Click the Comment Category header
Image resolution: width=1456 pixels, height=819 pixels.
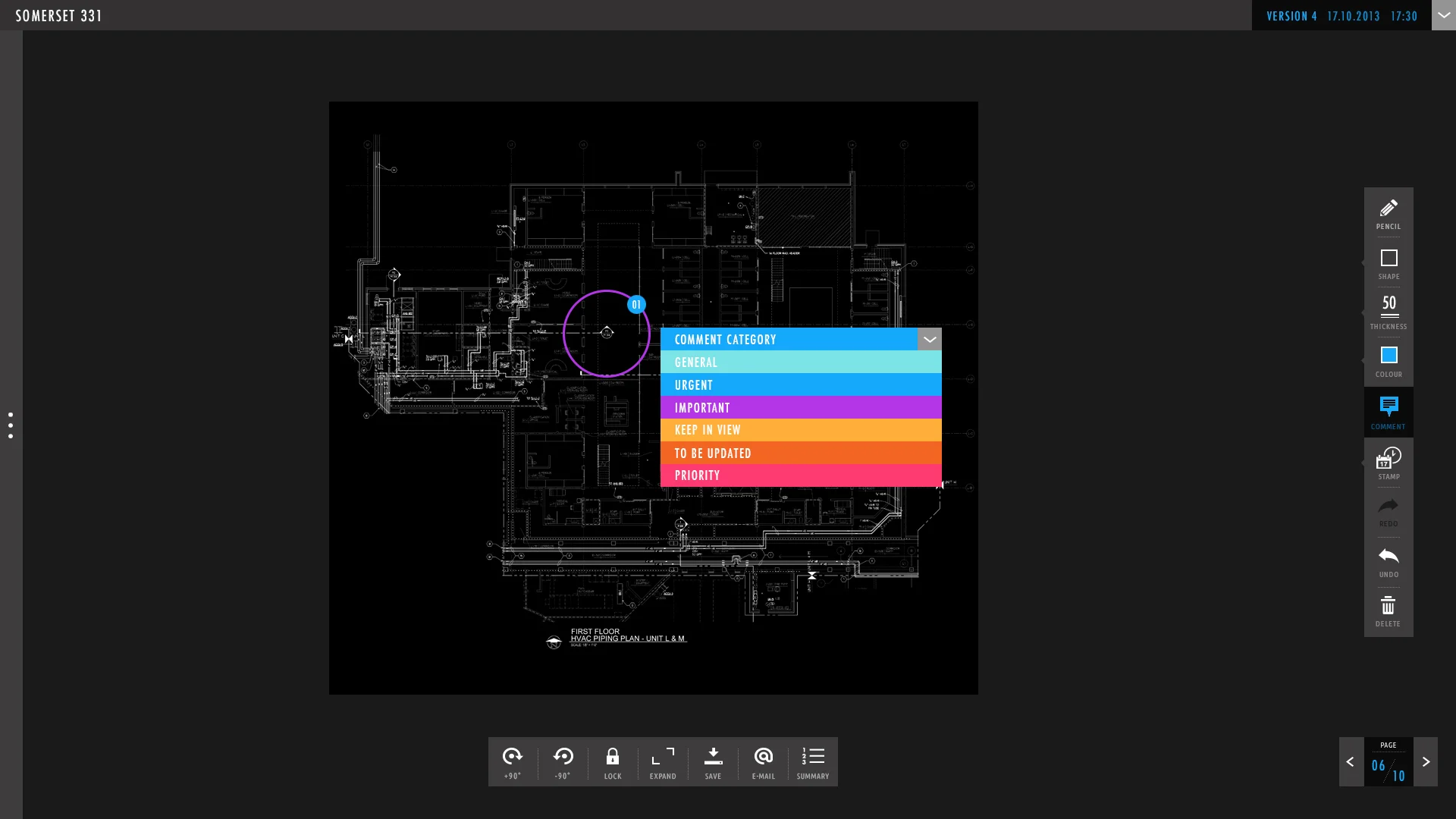[x=789, y=339]
